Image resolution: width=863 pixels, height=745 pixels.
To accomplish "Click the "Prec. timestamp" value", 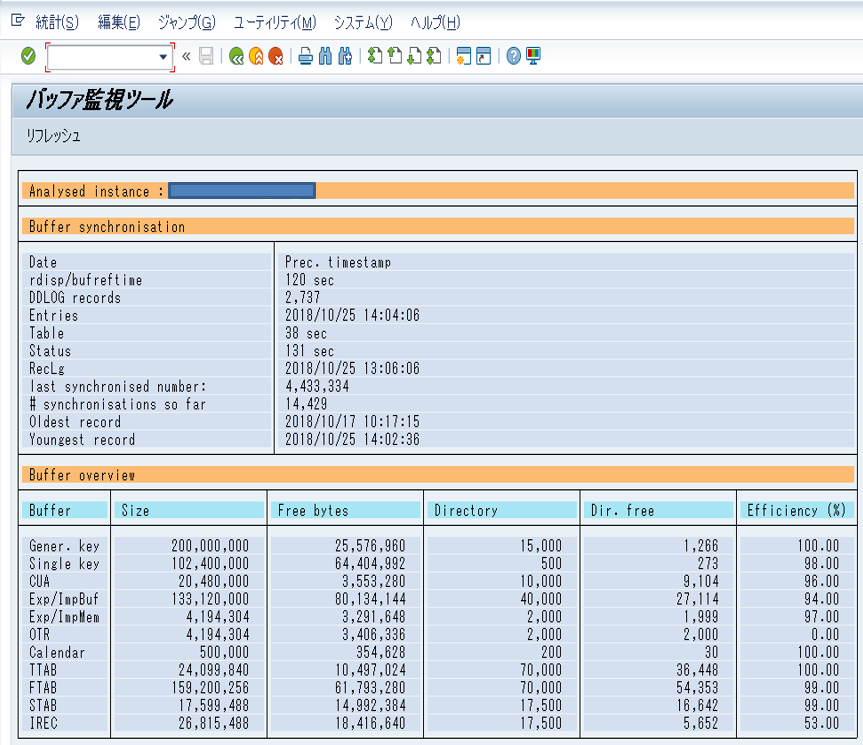I will (338, 262).
